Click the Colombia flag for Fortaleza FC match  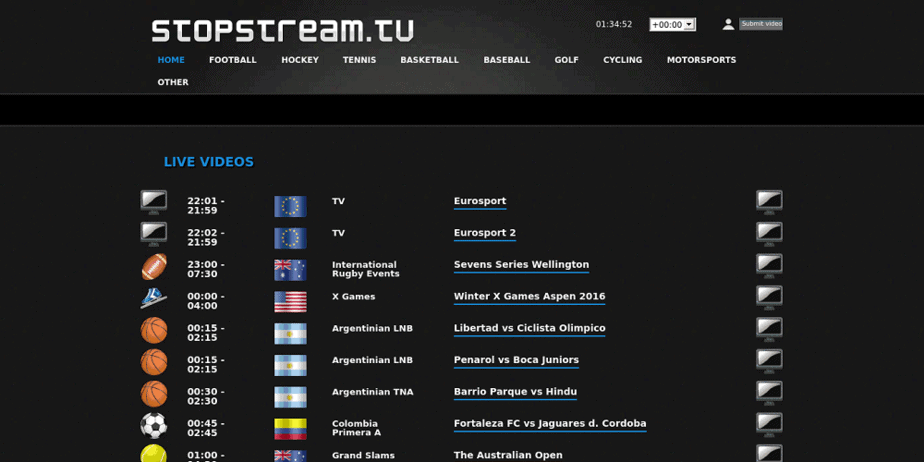coord(291,429)
